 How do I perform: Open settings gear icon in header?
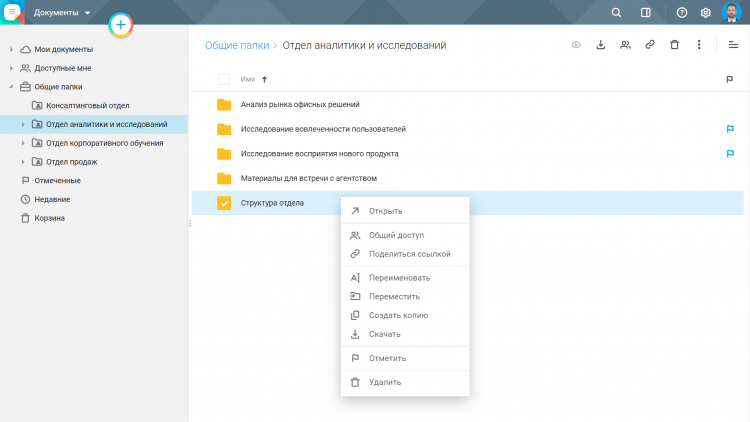tap(706, 13)
